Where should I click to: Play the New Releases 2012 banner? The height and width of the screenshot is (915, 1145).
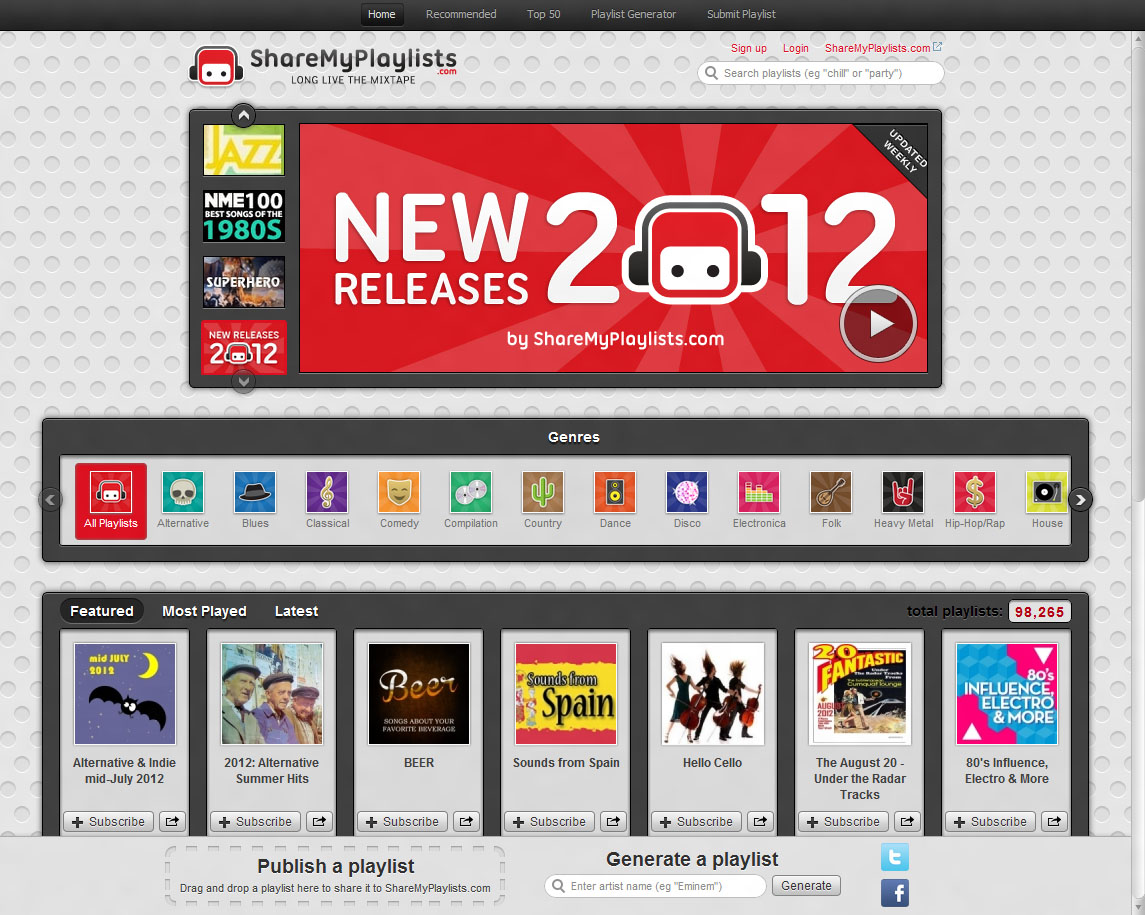point(878,323)
